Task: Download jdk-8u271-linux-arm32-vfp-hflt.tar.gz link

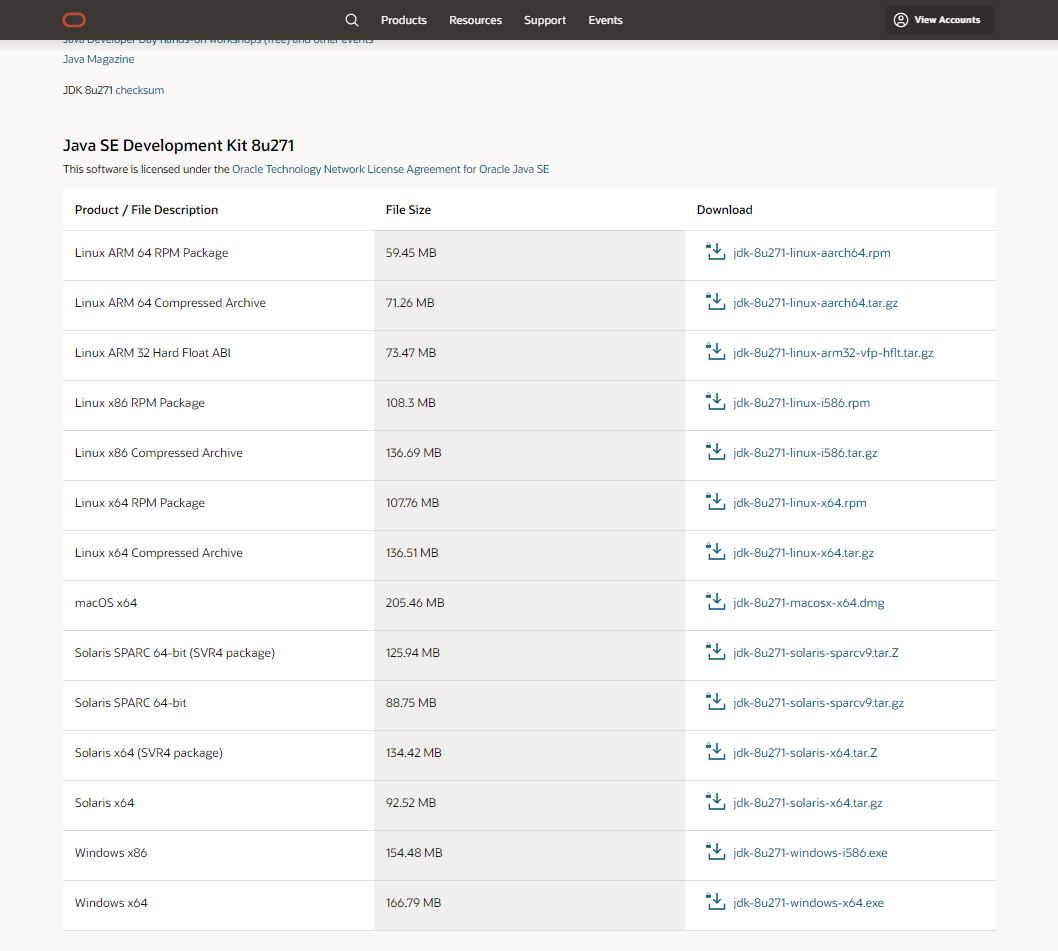Action: coord(833,353)
